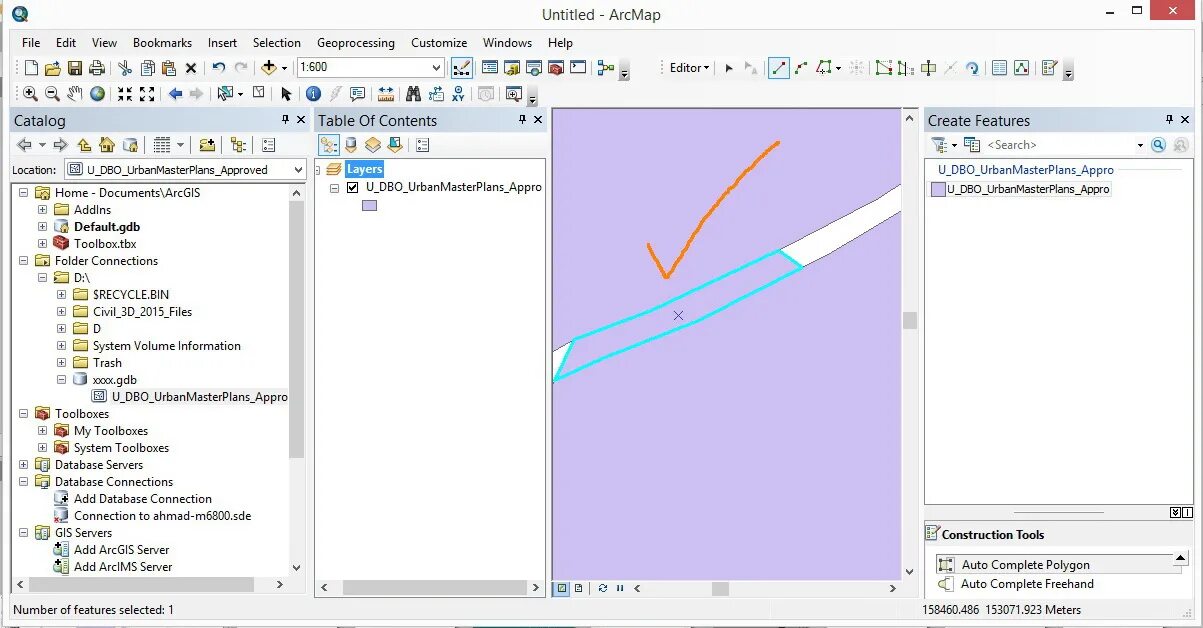Open the Geoprocessing menu
This screenshot has height=628, width=1203.
click(356, 43)
